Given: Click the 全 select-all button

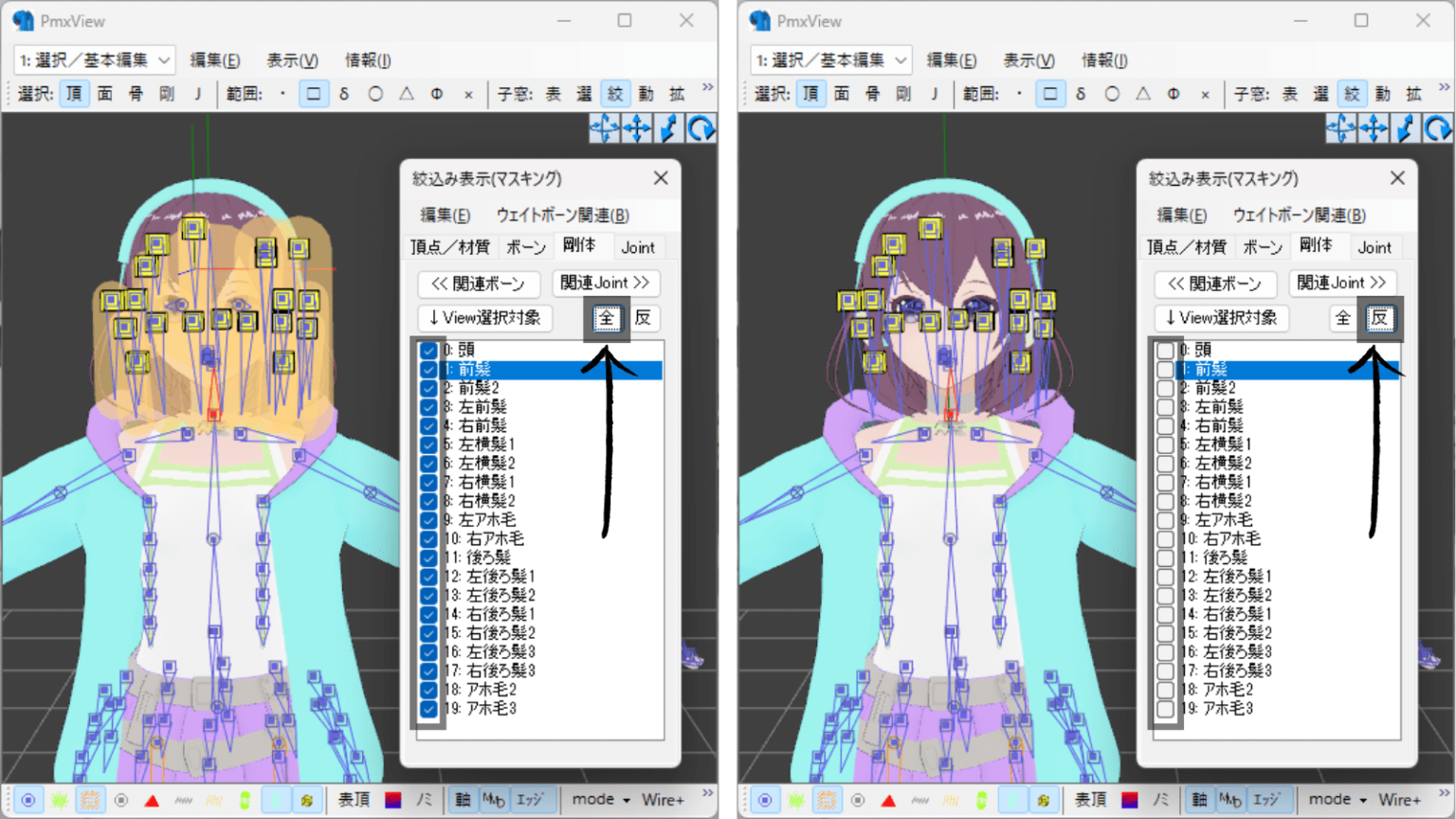Looking at the screenshot, I should [606, 318].
